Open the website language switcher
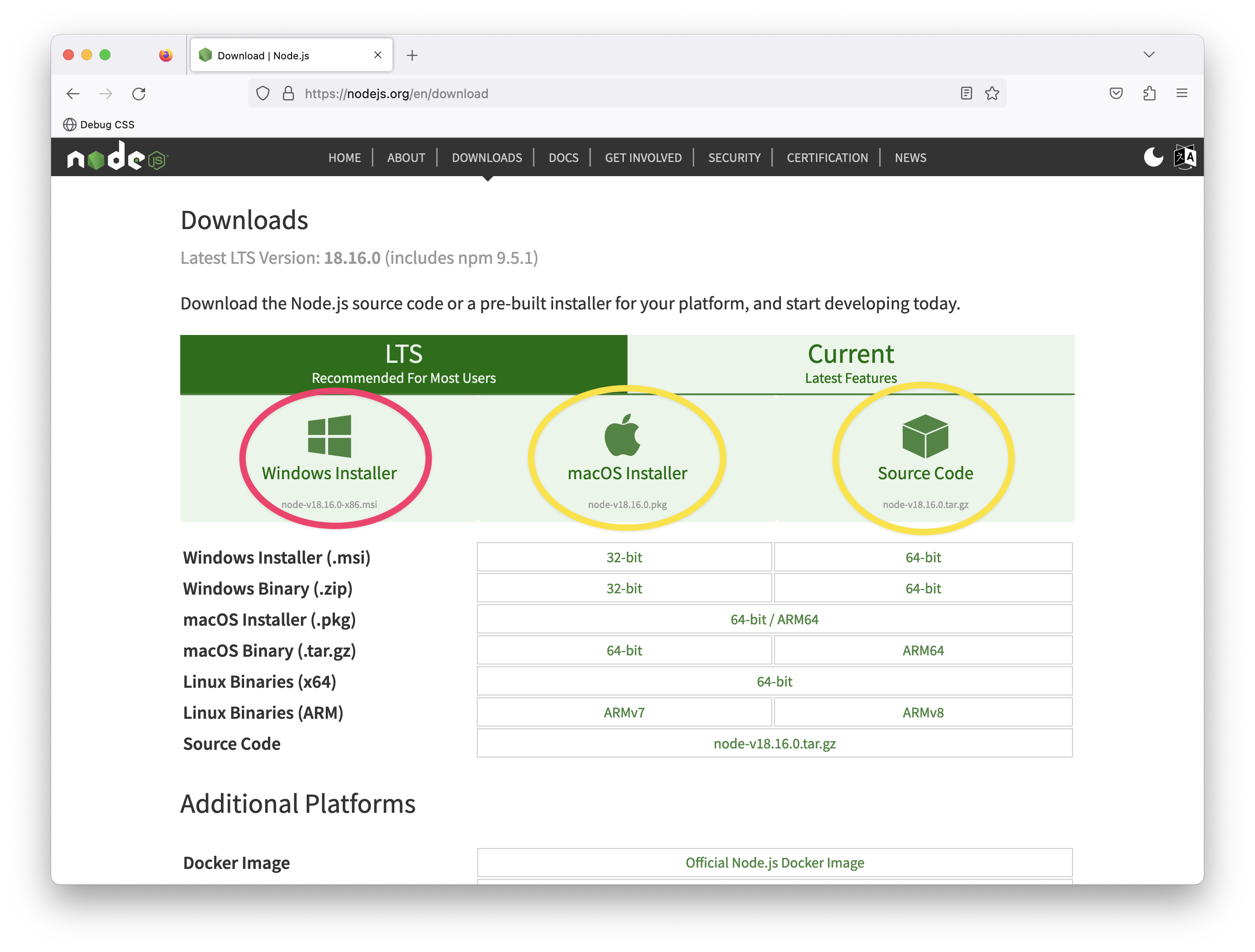This screenshot has height=952, width=1255. point(1185,157)
